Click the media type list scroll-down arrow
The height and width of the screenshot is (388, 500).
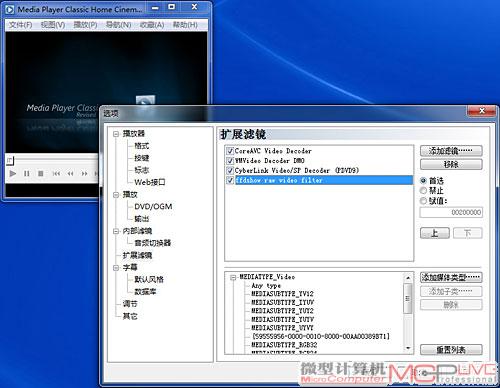pos(408,348)
